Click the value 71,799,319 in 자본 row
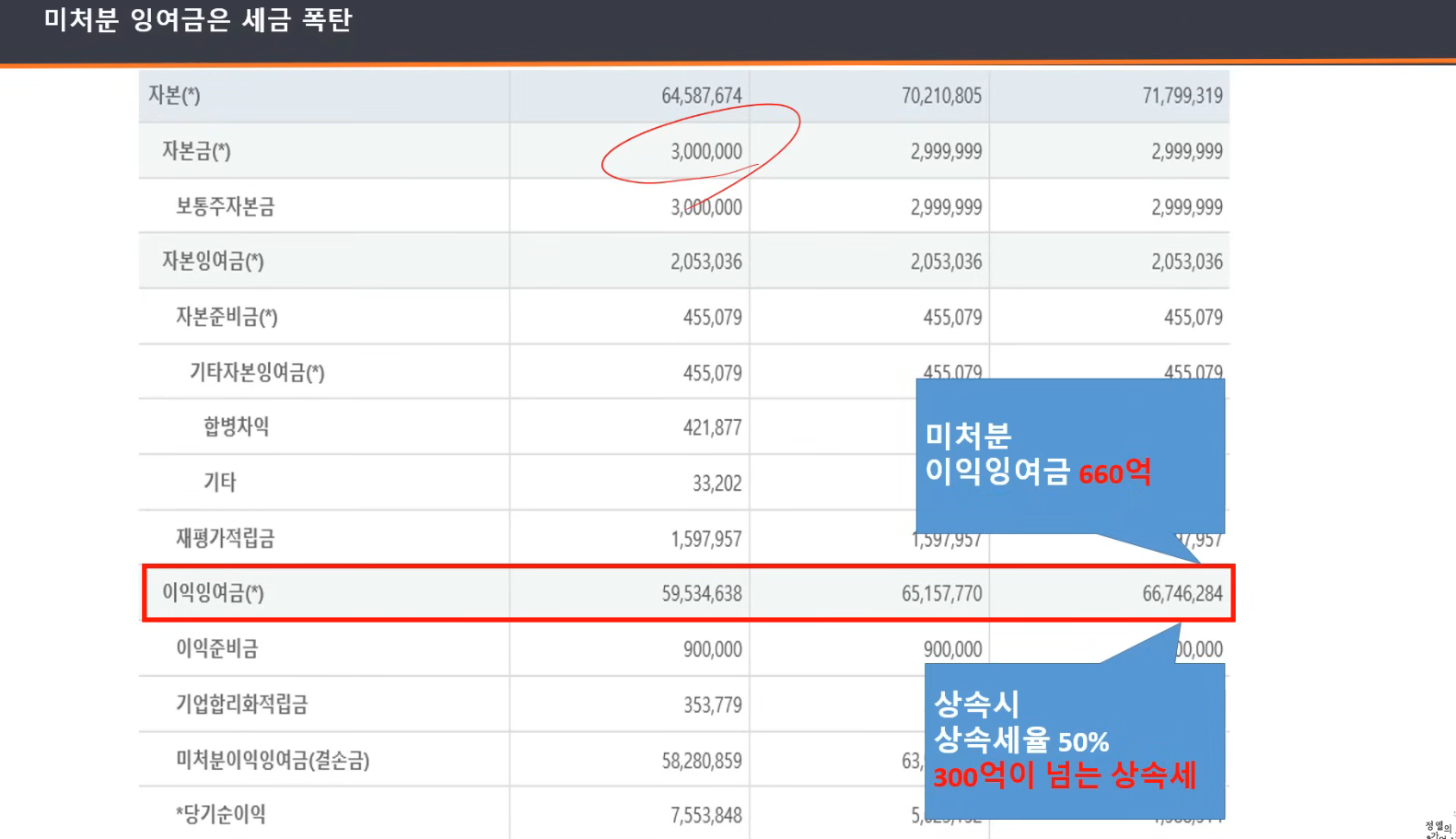The height and width of the screenshot is (839, 1456). click(x=1182, y=96)
